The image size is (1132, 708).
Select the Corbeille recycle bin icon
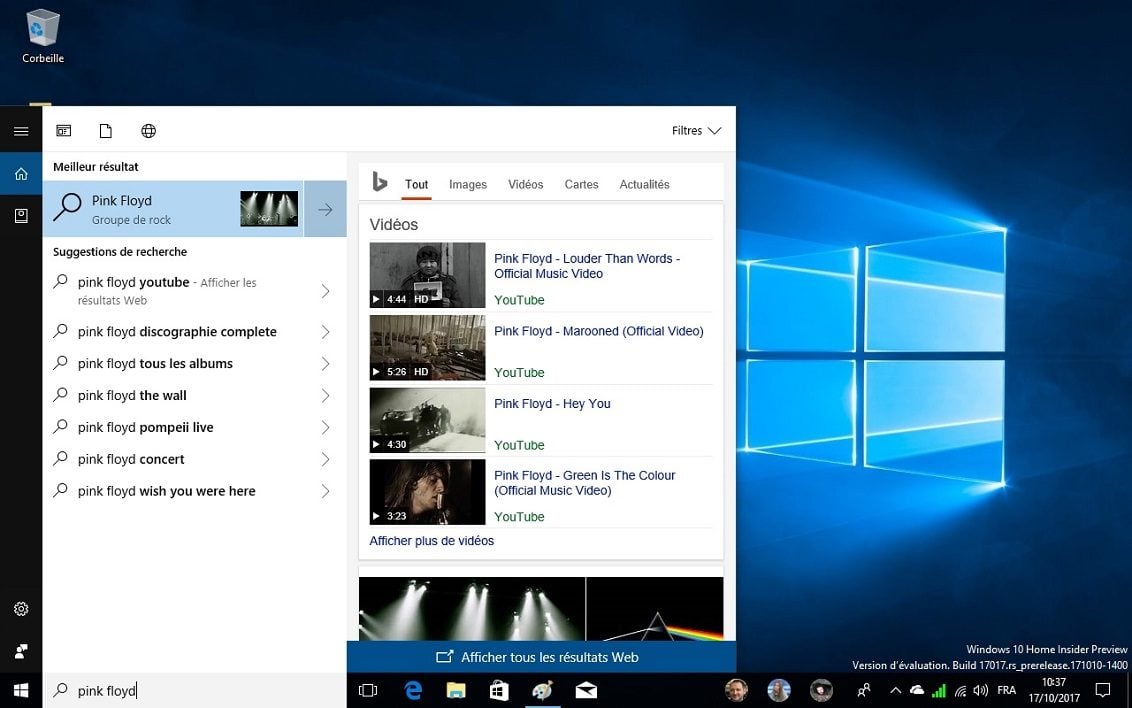(43, 36)
